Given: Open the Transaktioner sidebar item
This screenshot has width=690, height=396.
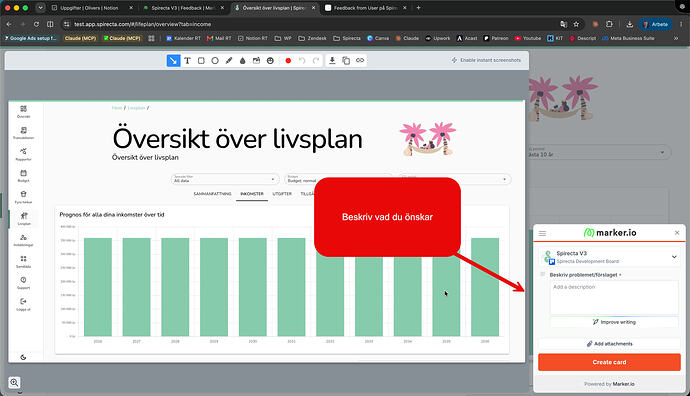Looking at the screenshot, I should pos(23,133).
